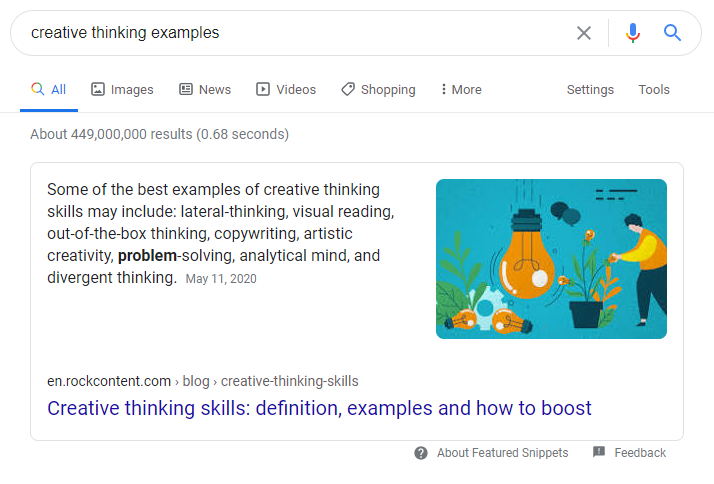
Task: Open the Tools filter options
Action: (x=654, y=89)
